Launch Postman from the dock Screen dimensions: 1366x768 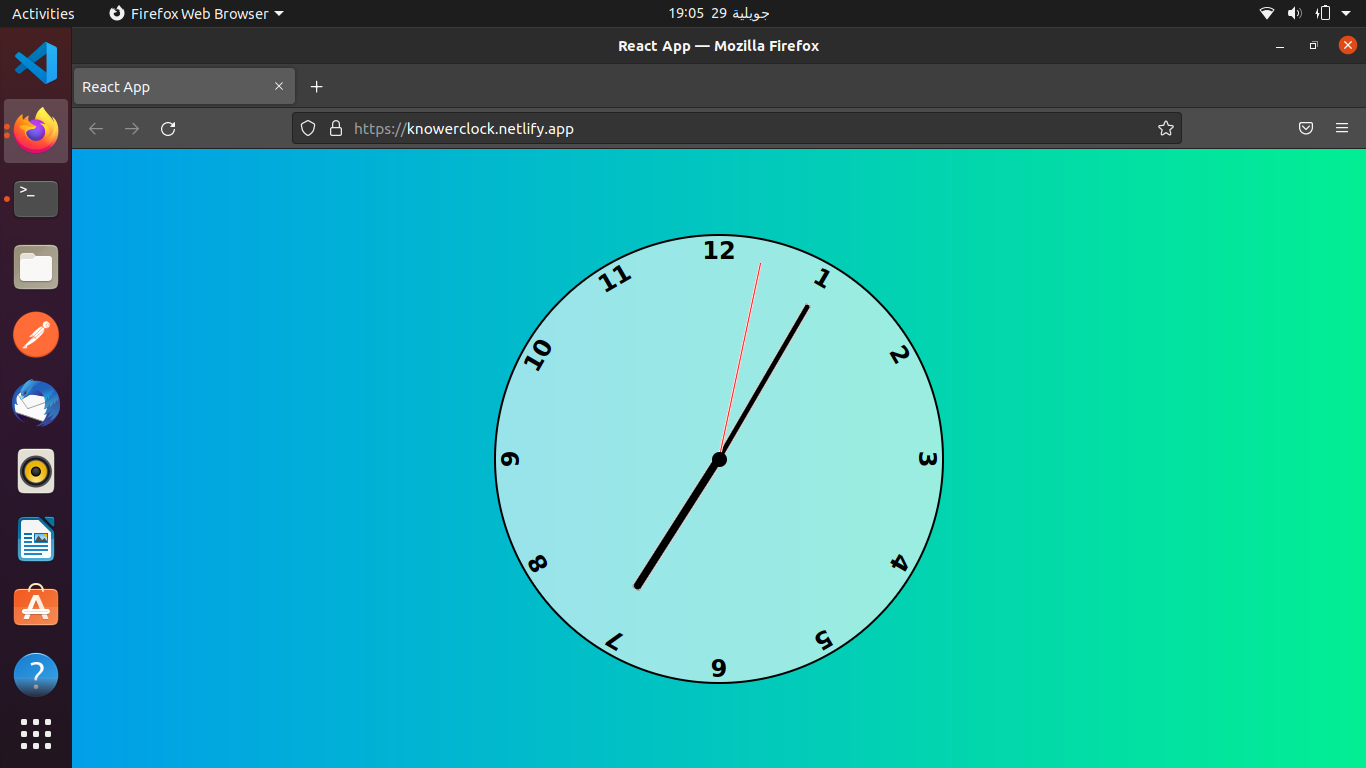36,335
